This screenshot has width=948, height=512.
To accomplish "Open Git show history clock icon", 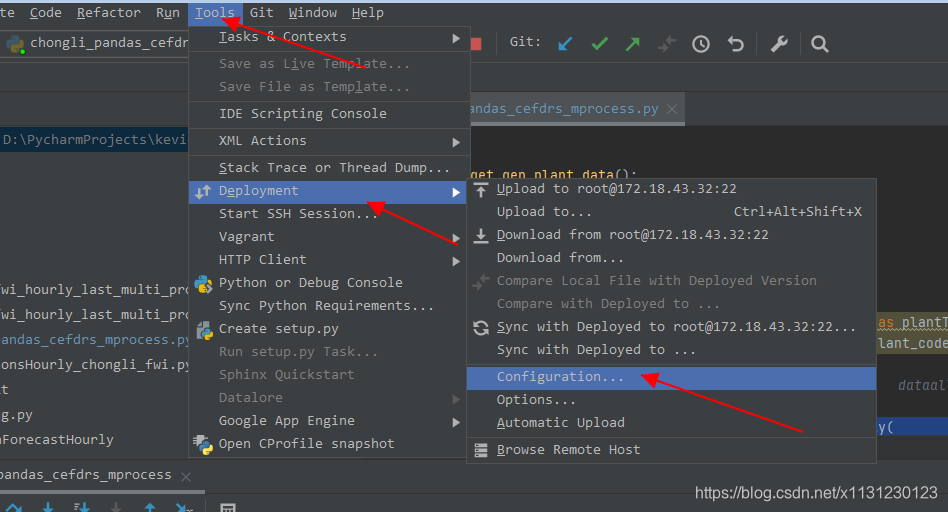I will coord(701,44).
